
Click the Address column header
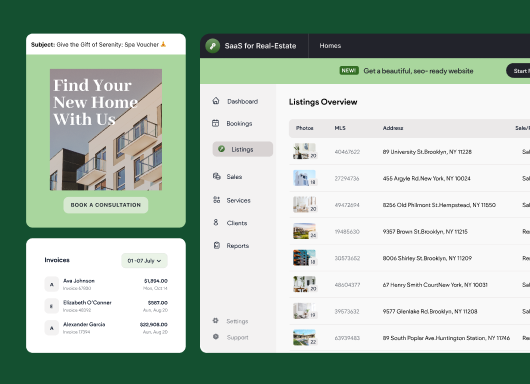tap(393, 128)
